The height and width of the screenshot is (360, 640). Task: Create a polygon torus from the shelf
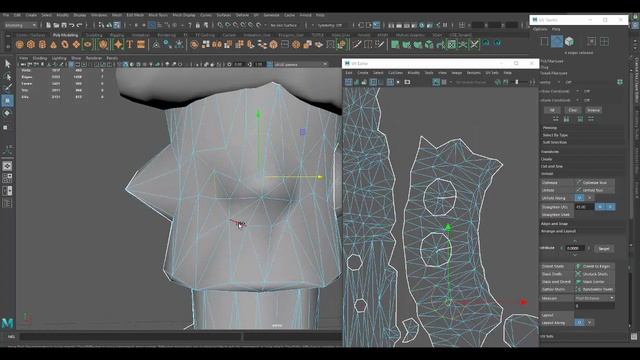pyautogui.click(x=65, y=44)
